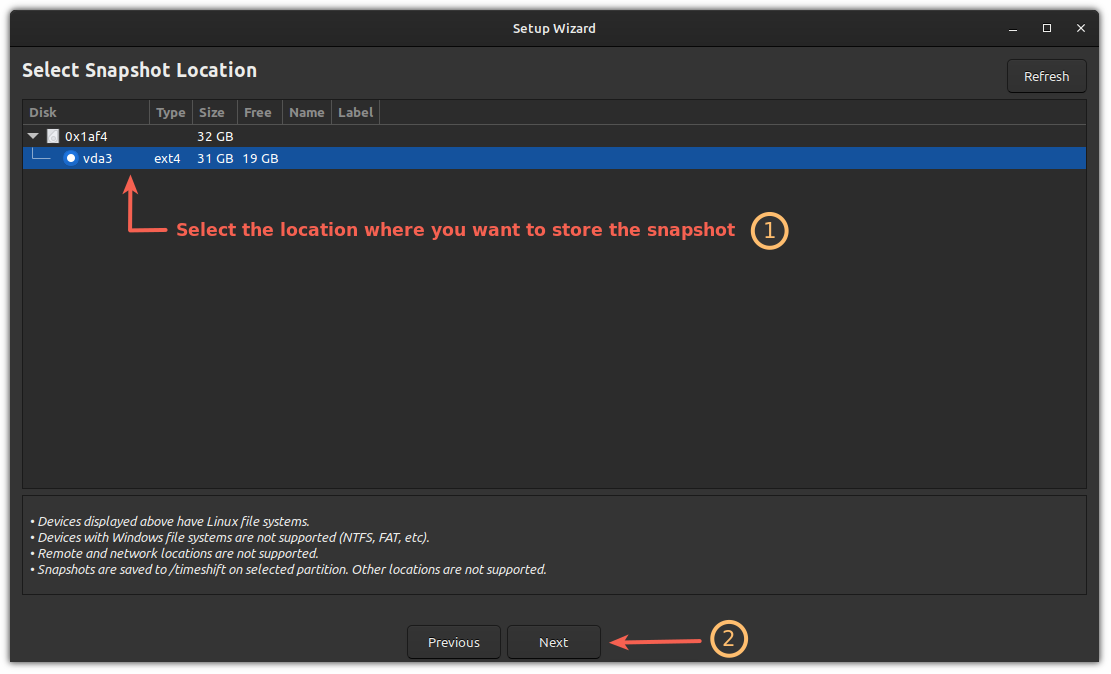The image size is (1111, 674).
Task: Click the Setup Wizard title text
Action: 554,28
